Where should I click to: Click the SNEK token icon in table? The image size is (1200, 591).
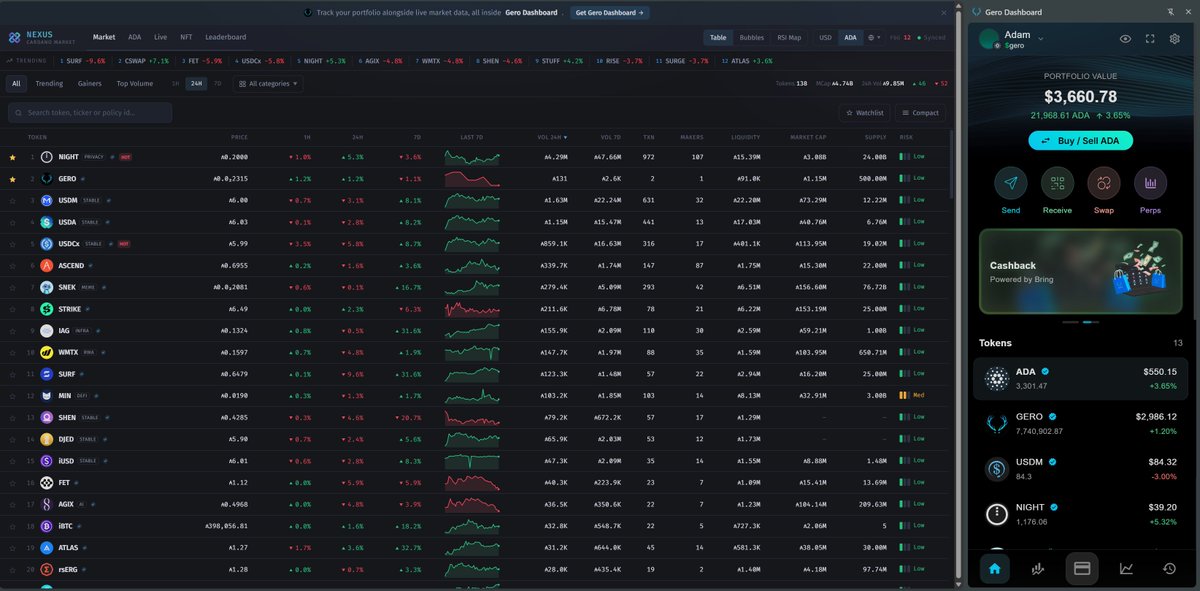[46, 287]
